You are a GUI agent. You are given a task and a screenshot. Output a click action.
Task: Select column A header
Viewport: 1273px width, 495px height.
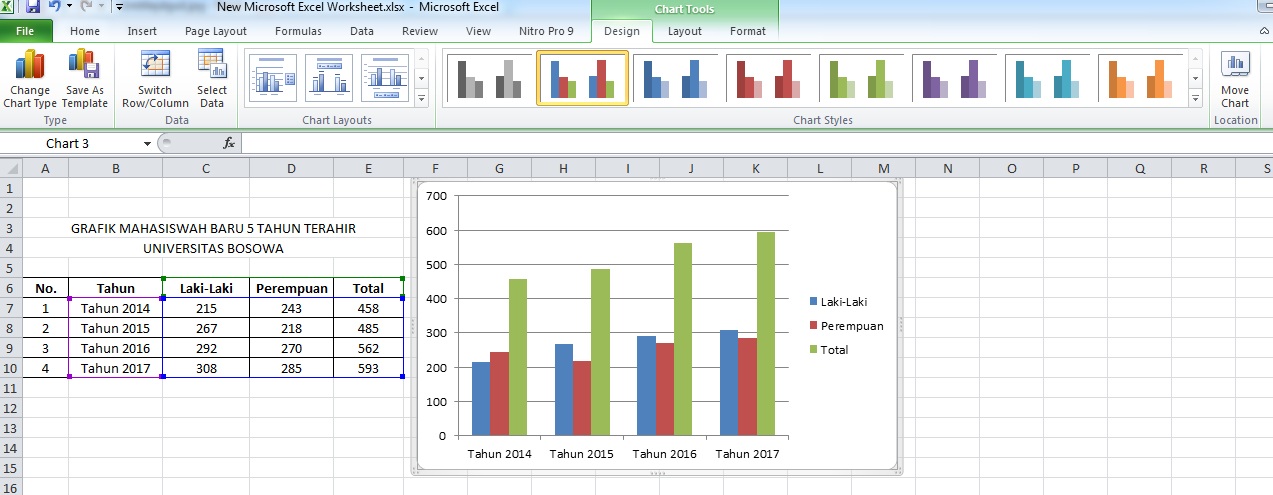[45, 168]
